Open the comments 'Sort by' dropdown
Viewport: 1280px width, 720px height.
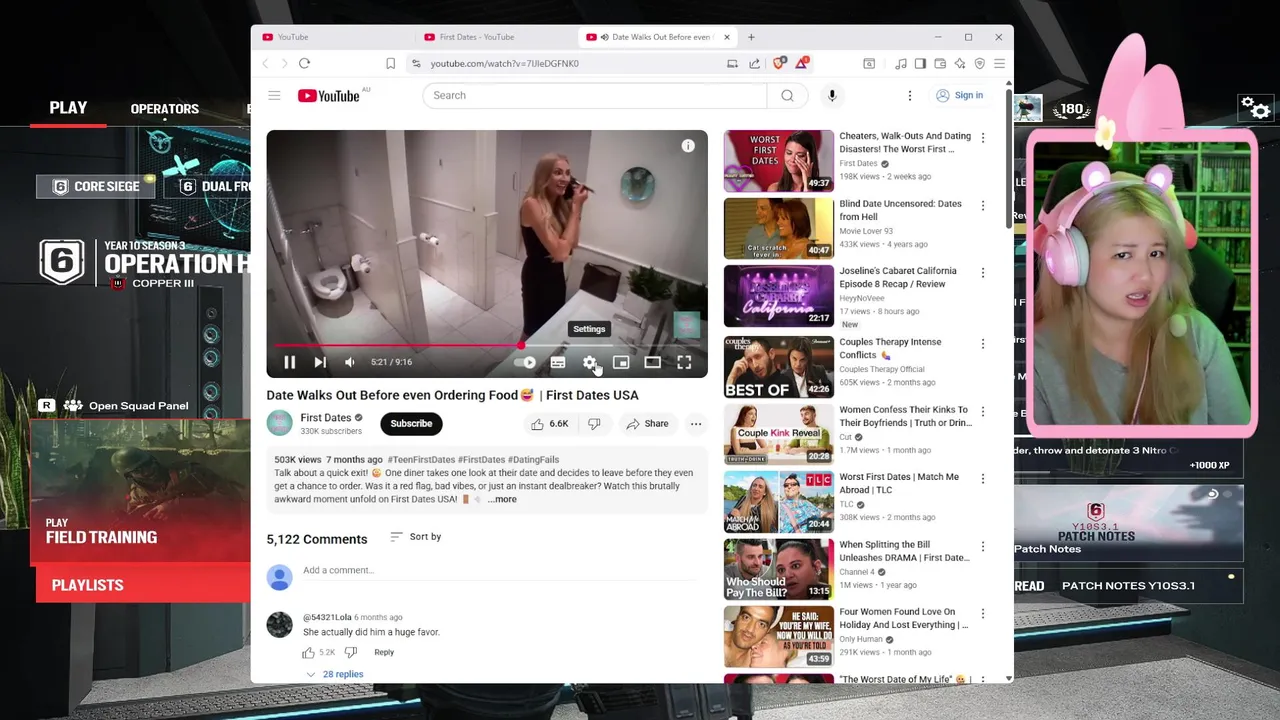point(415,537)
